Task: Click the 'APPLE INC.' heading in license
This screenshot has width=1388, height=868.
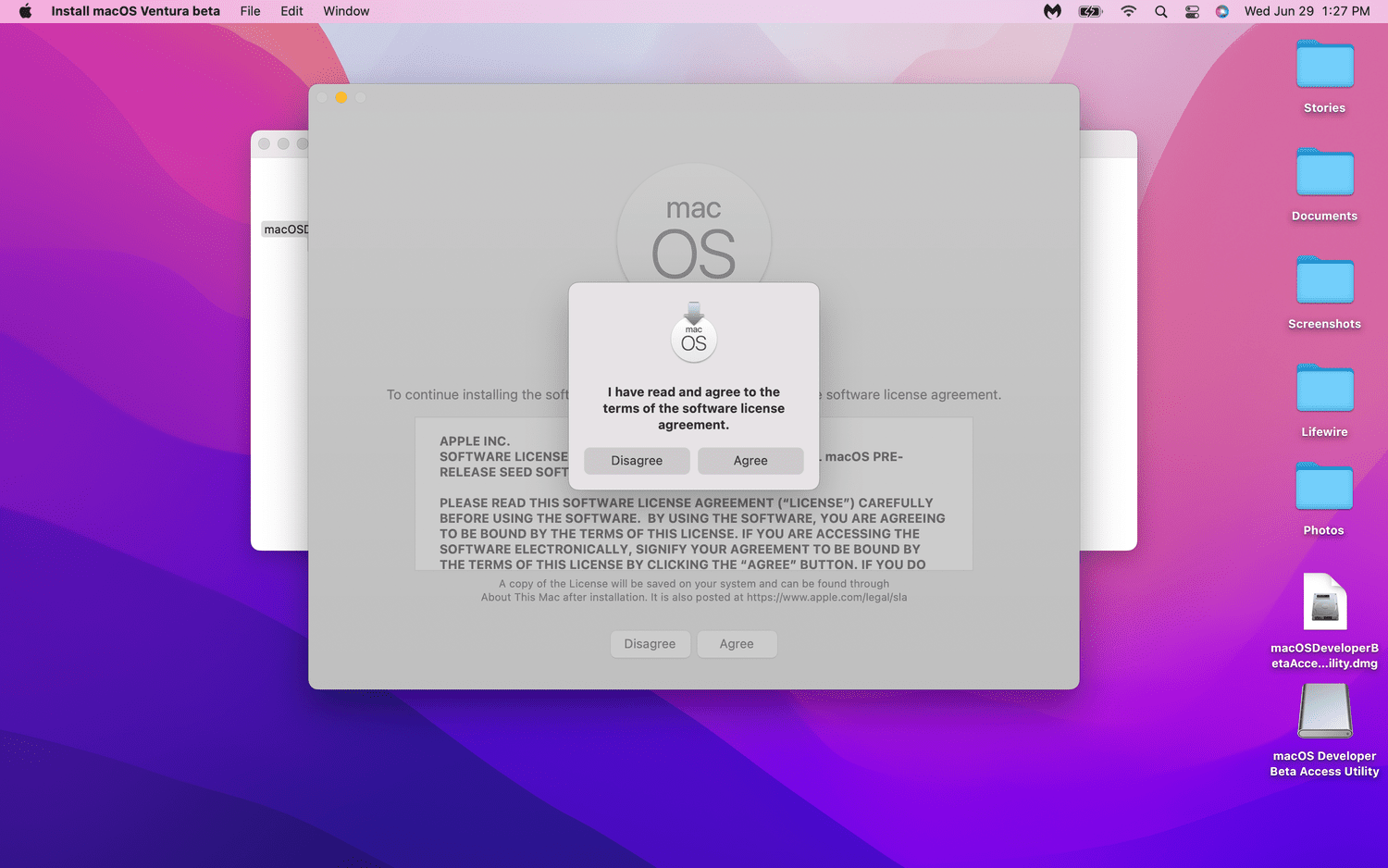Action: point(475,441)
